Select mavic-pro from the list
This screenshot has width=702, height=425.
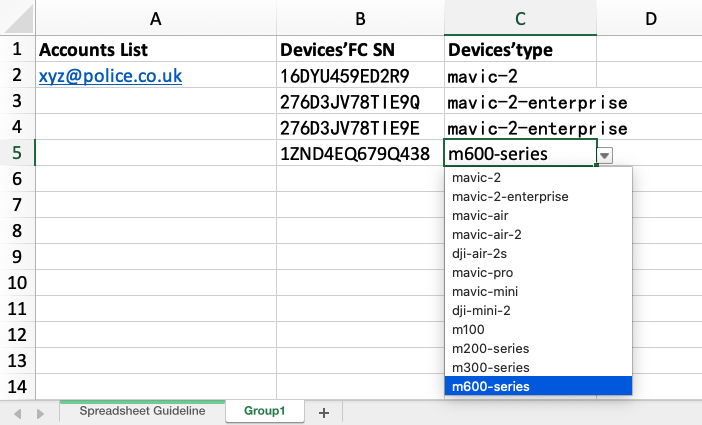coord(538,273)
